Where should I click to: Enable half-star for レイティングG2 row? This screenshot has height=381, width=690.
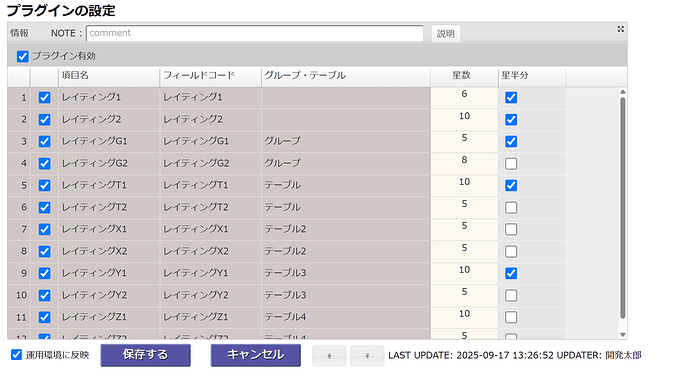511,163
